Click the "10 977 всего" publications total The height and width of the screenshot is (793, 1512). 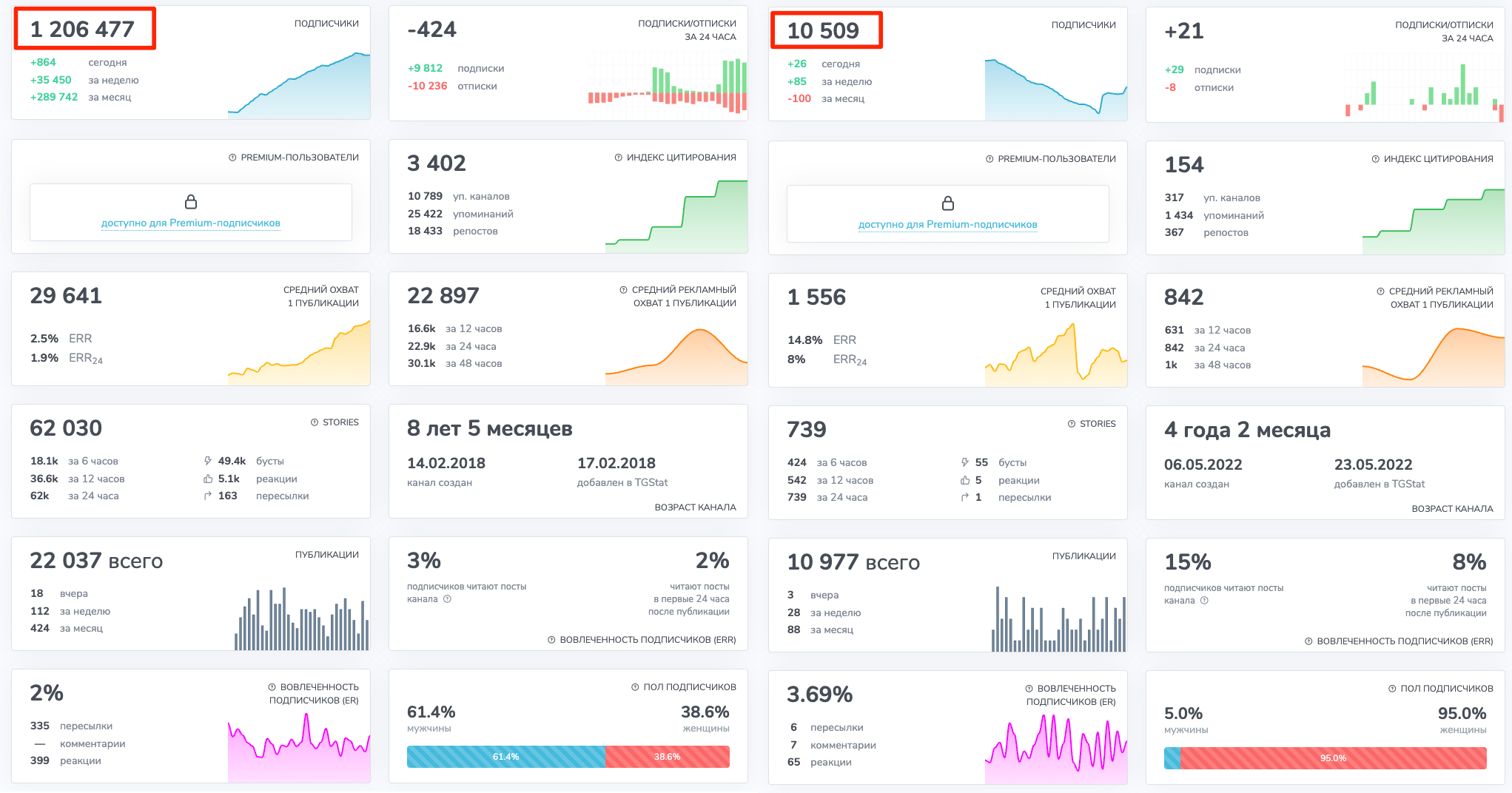coord(853,562)
